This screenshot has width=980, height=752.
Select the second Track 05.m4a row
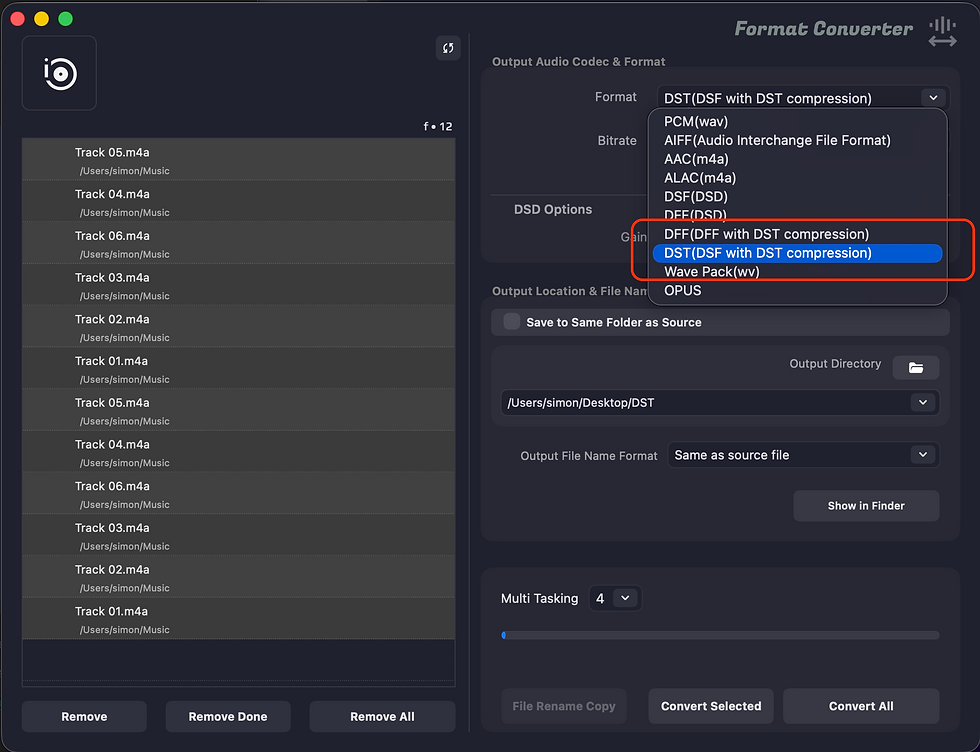point(239,410)
